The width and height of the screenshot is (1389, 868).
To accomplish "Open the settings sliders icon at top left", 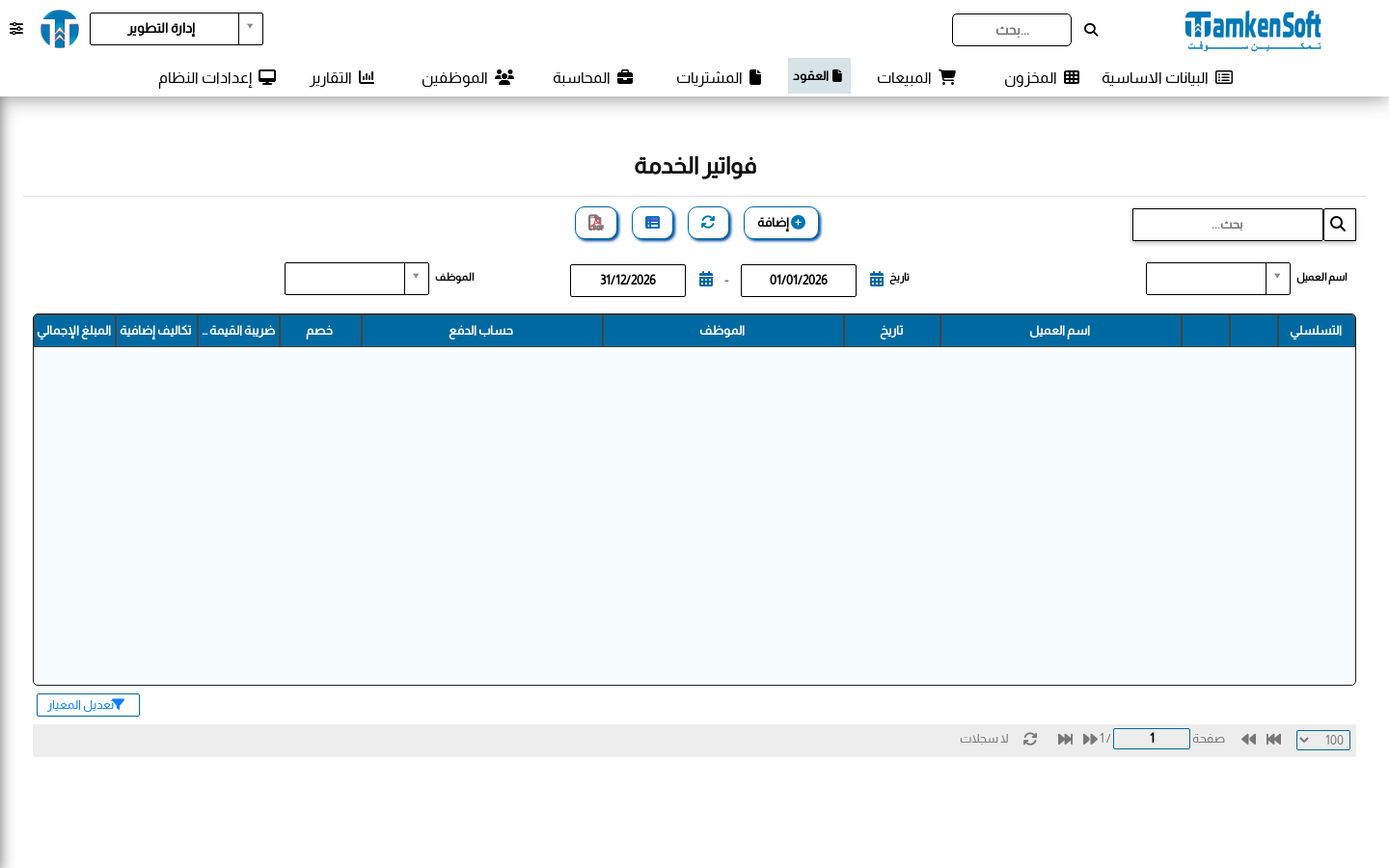I will pyautogui.click(x=16, y=29).
